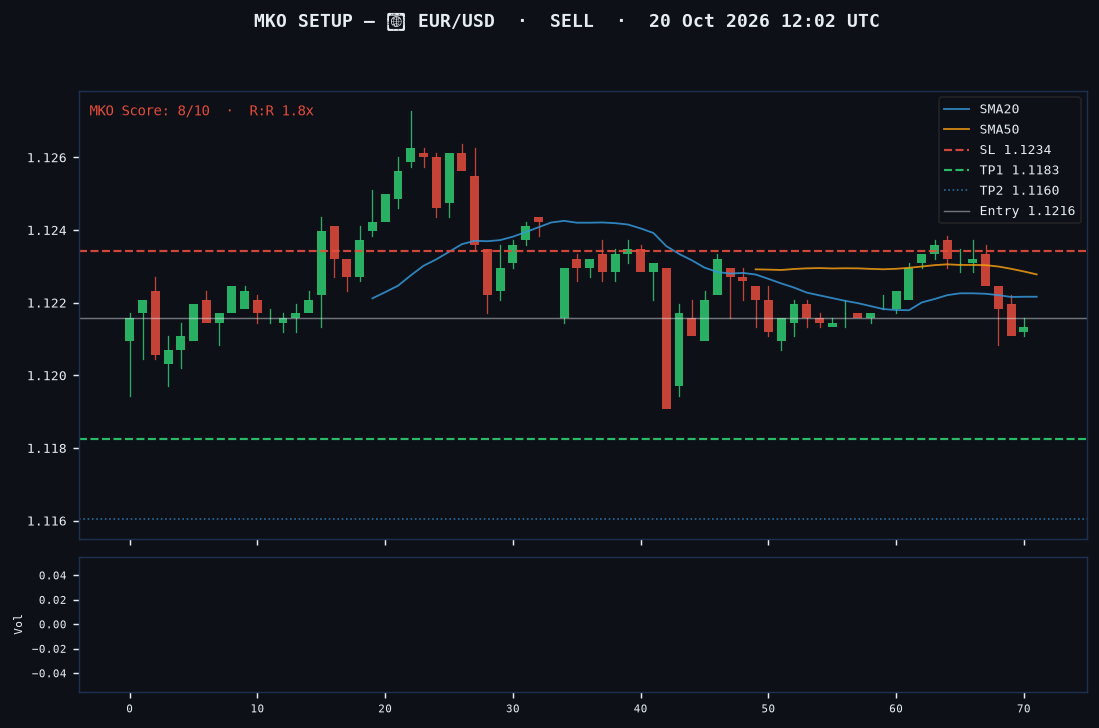1099x728 pixels.
Task: Click the blue SMA20 legend line sample
Action: click(x=957, y=109)
